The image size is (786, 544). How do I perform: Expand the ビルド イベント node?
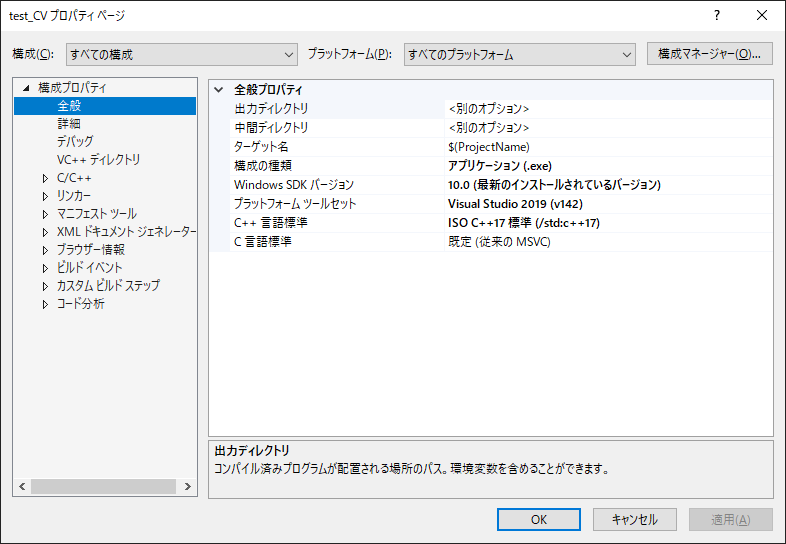[45, 268]
